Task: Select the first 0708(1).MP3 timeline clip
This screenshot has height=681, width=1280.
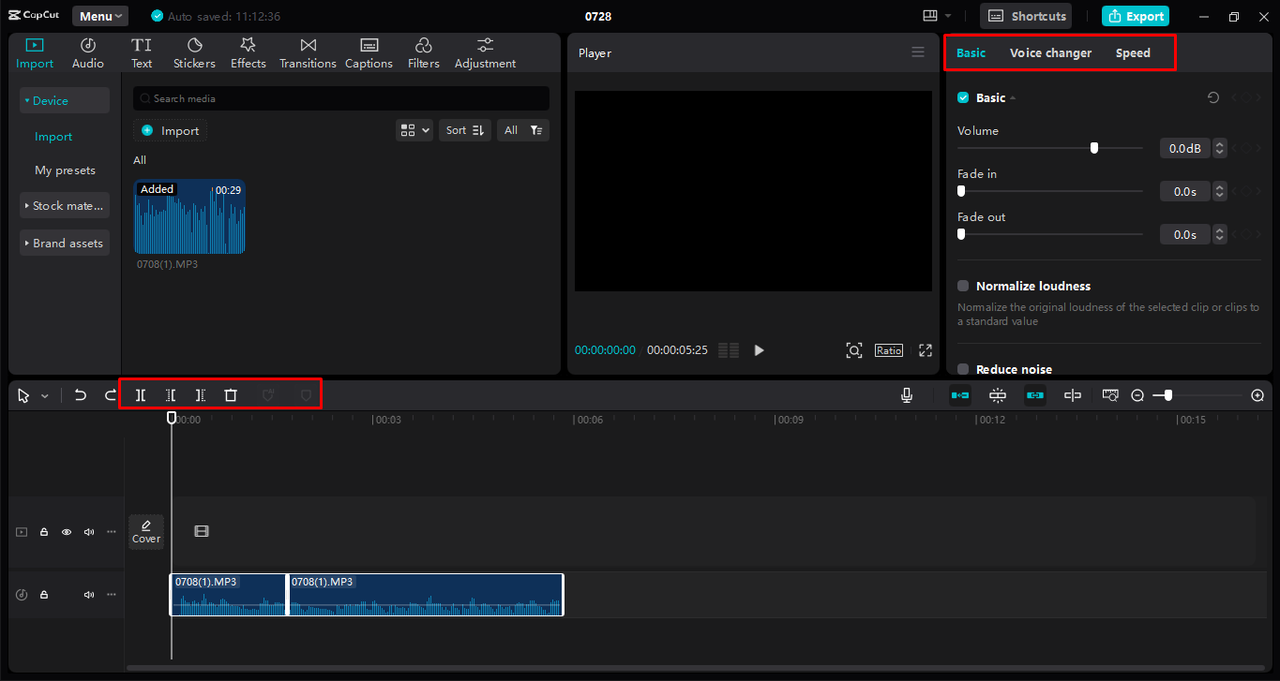Action: (x=228, y=594)
